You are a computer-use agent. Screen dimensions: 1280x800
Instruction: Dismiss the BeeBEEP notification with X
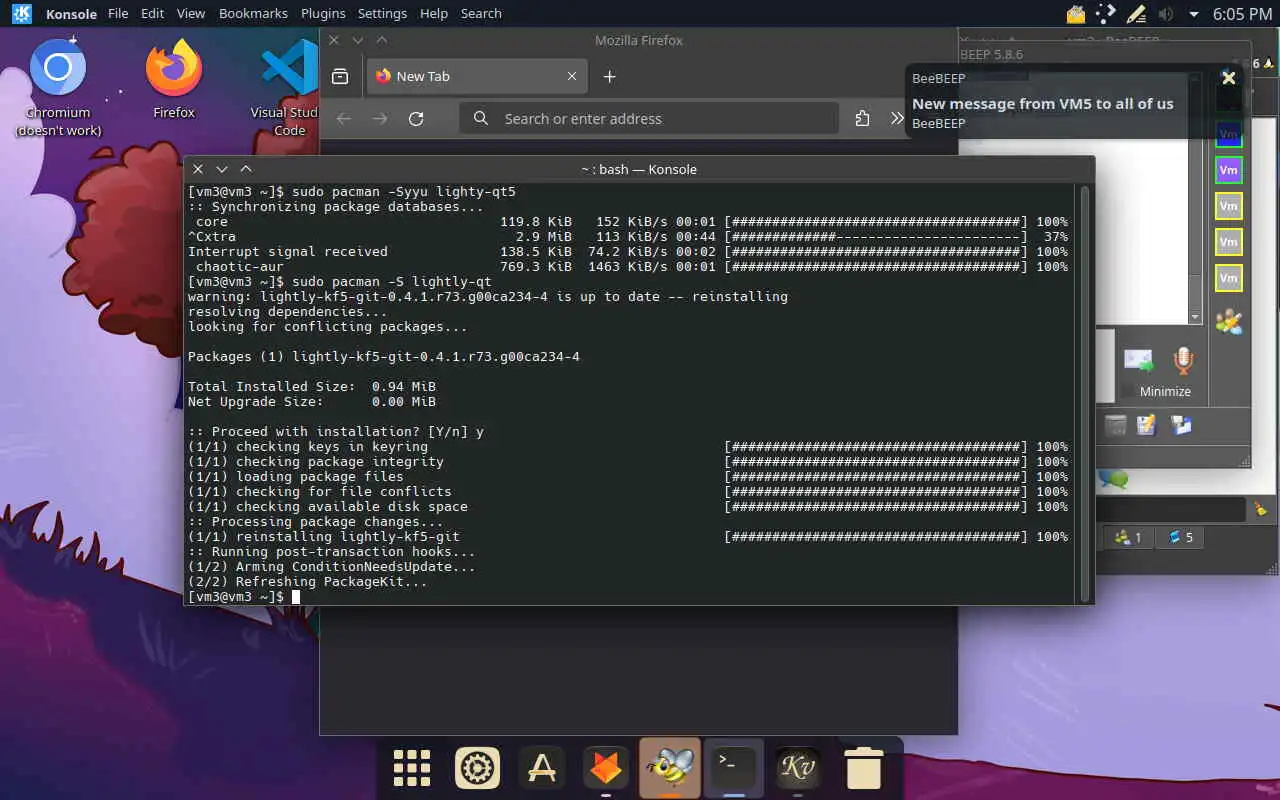coord(1229,77)
